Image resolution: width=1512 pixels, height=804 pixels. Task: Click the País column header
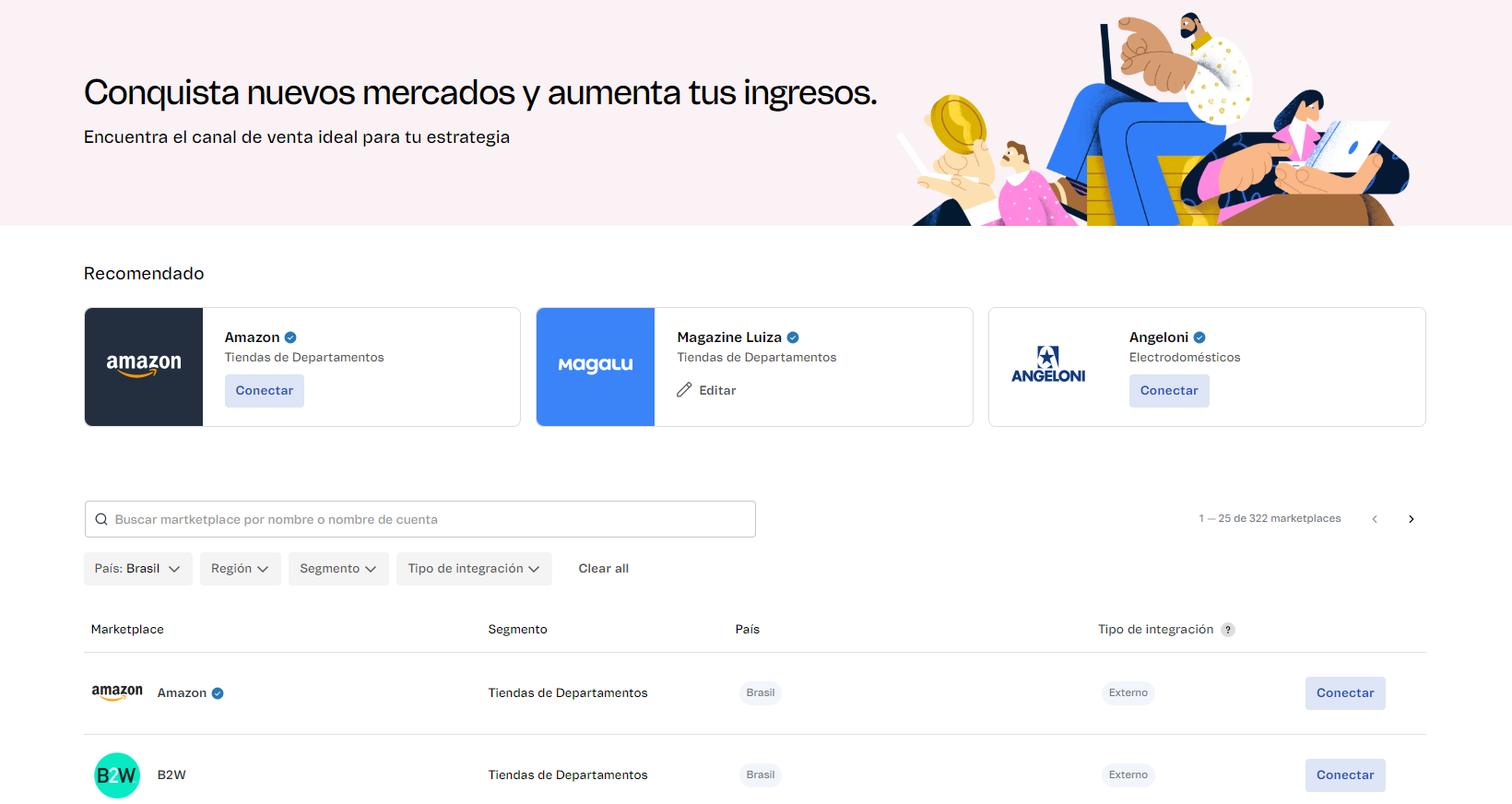(x=748, y=630)
